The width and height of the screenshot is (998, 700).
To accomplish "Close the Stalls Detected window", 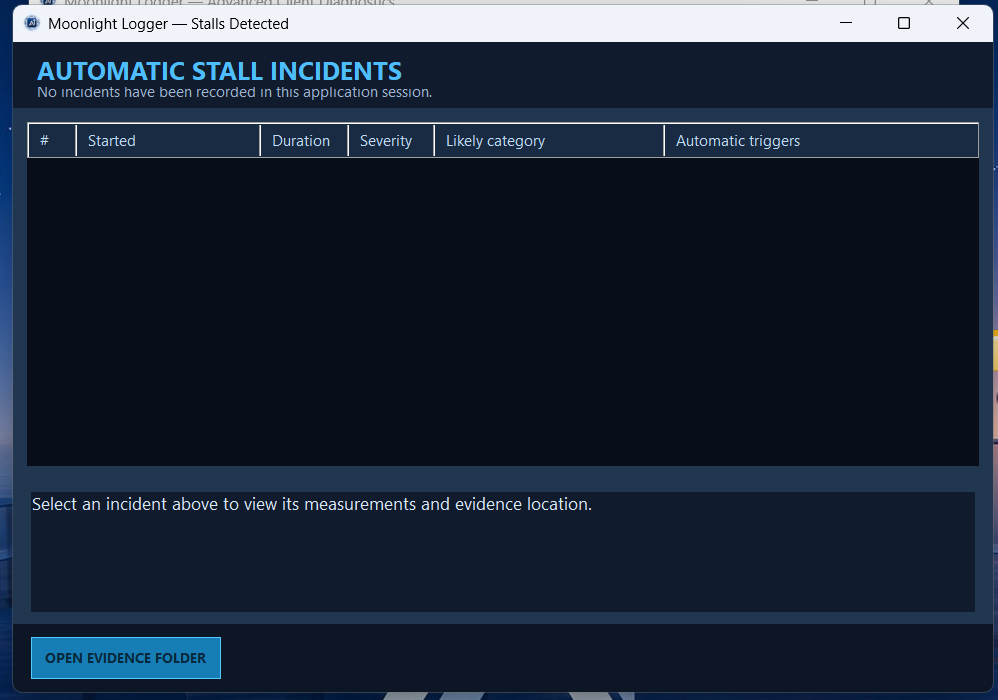I will [962, 23].
